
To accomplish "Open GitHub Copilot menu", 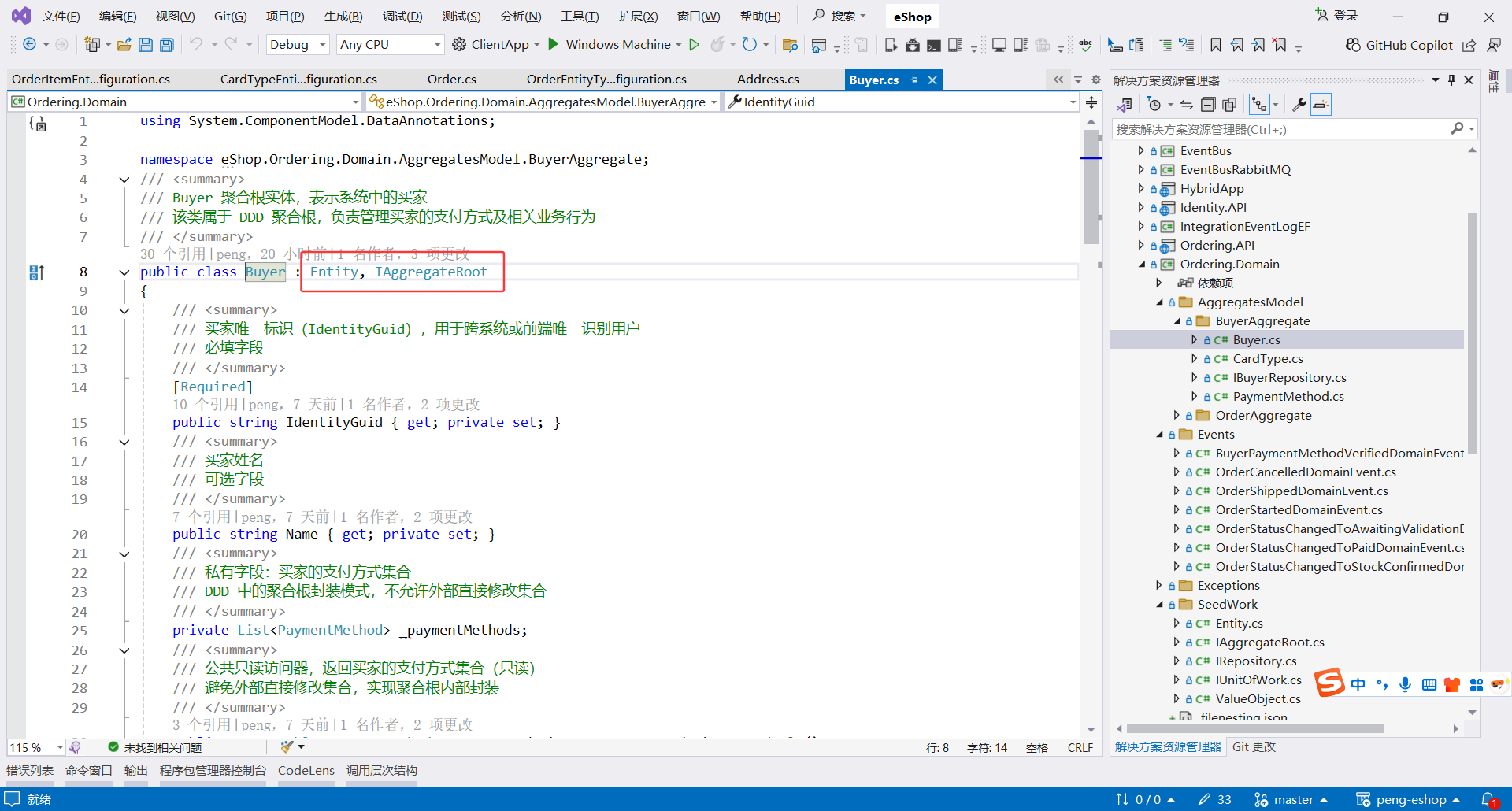I will pos(1399,45).
